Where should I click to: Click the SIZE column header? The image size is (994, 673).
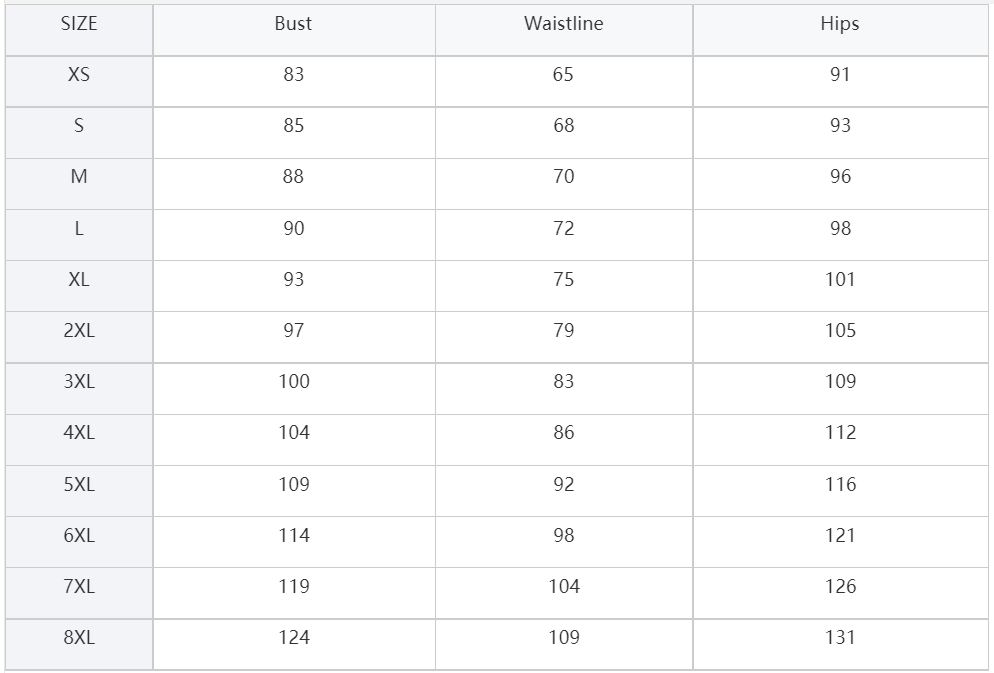[79, 23]
